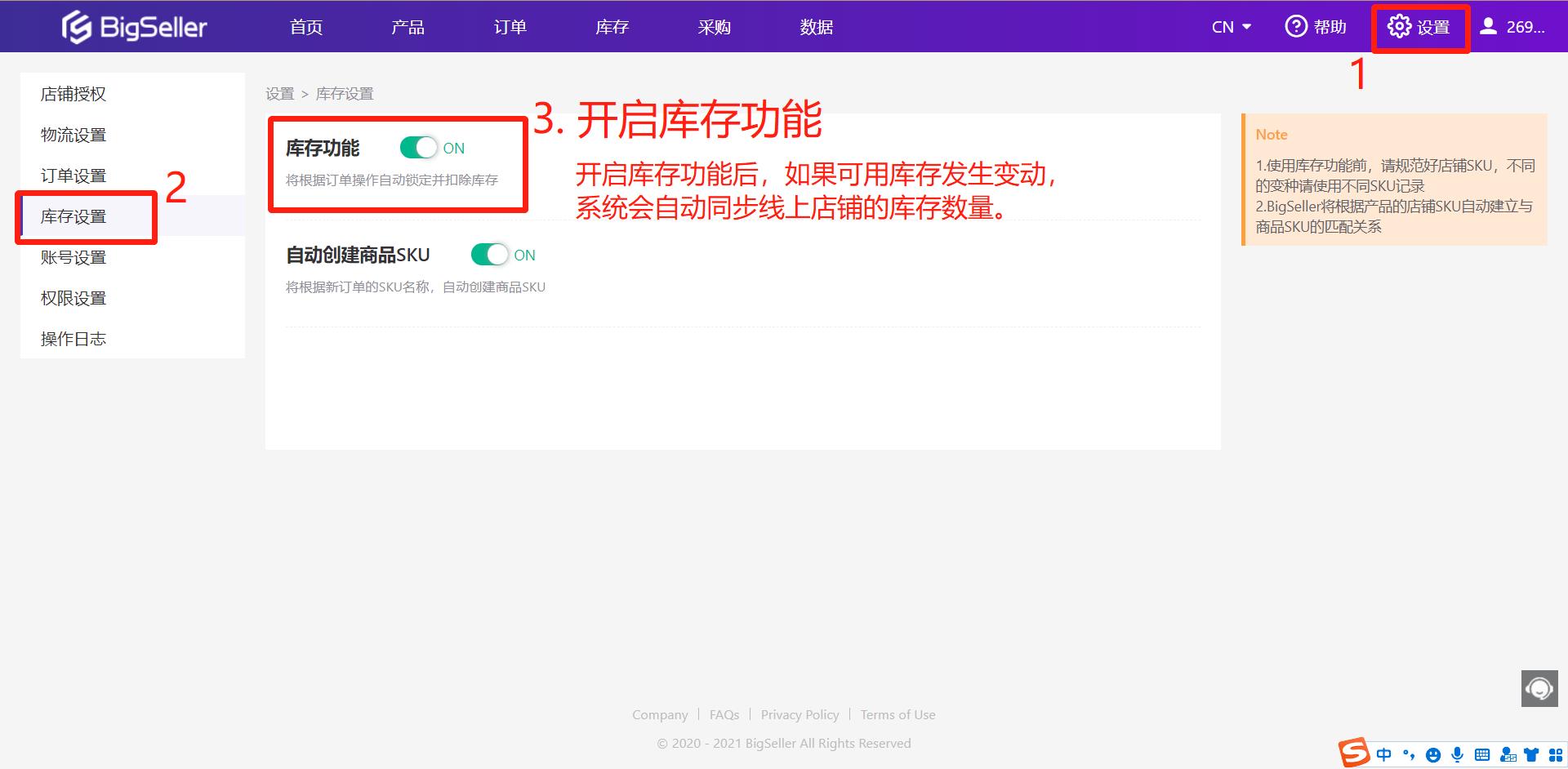Click the BigSeller logo
This screenshot has height=769, width=1568.
(135, 26)
